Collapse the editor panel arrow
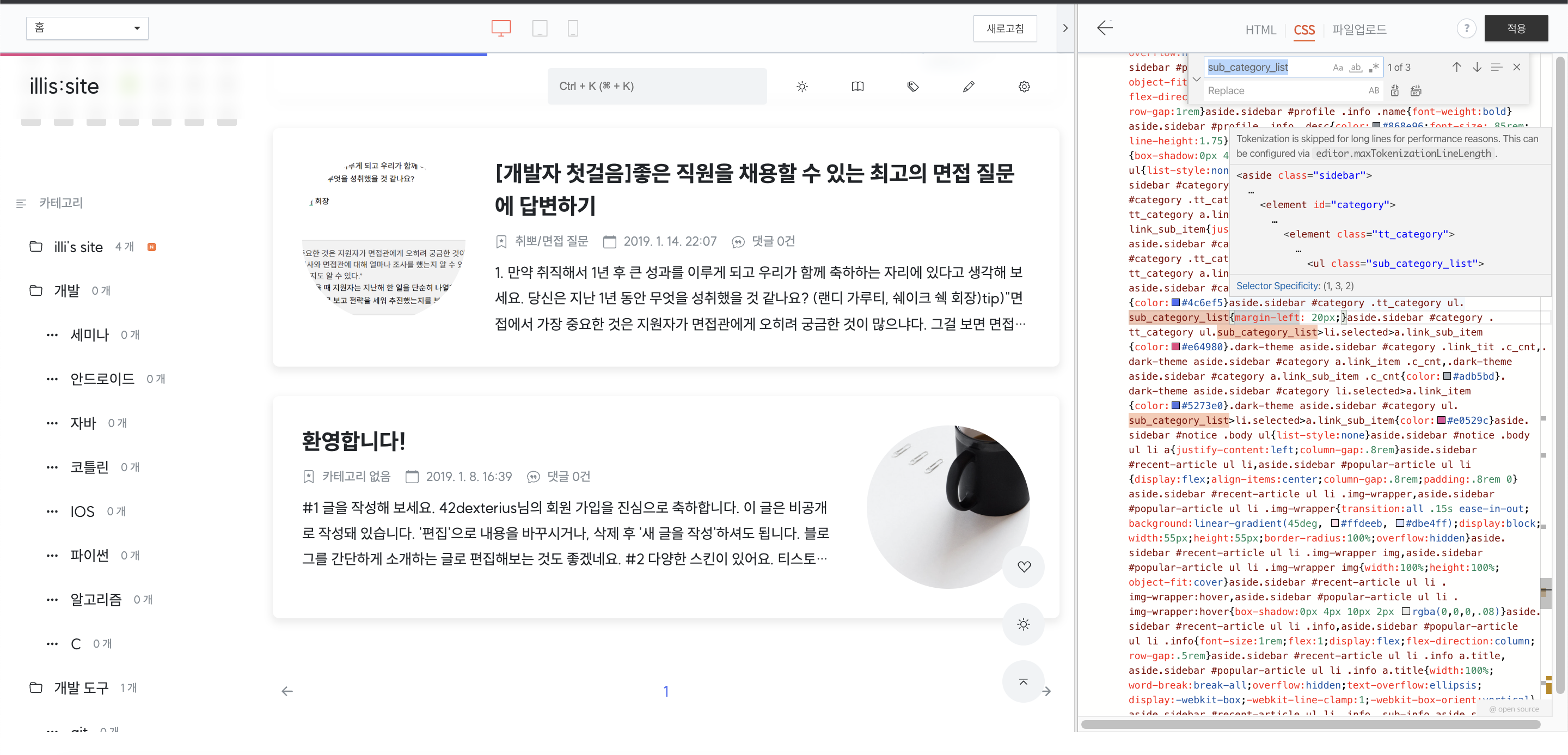 (x=1064, y=28)
